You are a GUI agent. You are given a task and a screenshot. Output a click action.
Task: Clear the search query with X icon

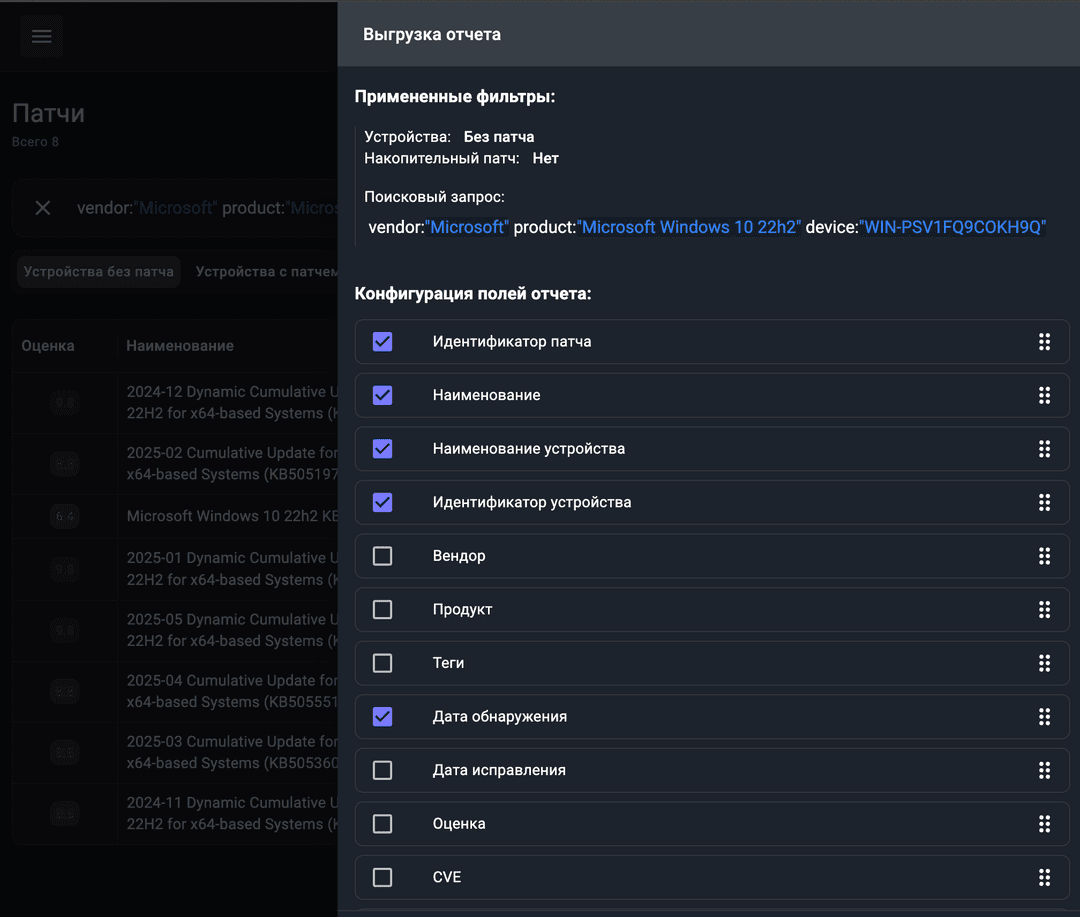[43, 208]
